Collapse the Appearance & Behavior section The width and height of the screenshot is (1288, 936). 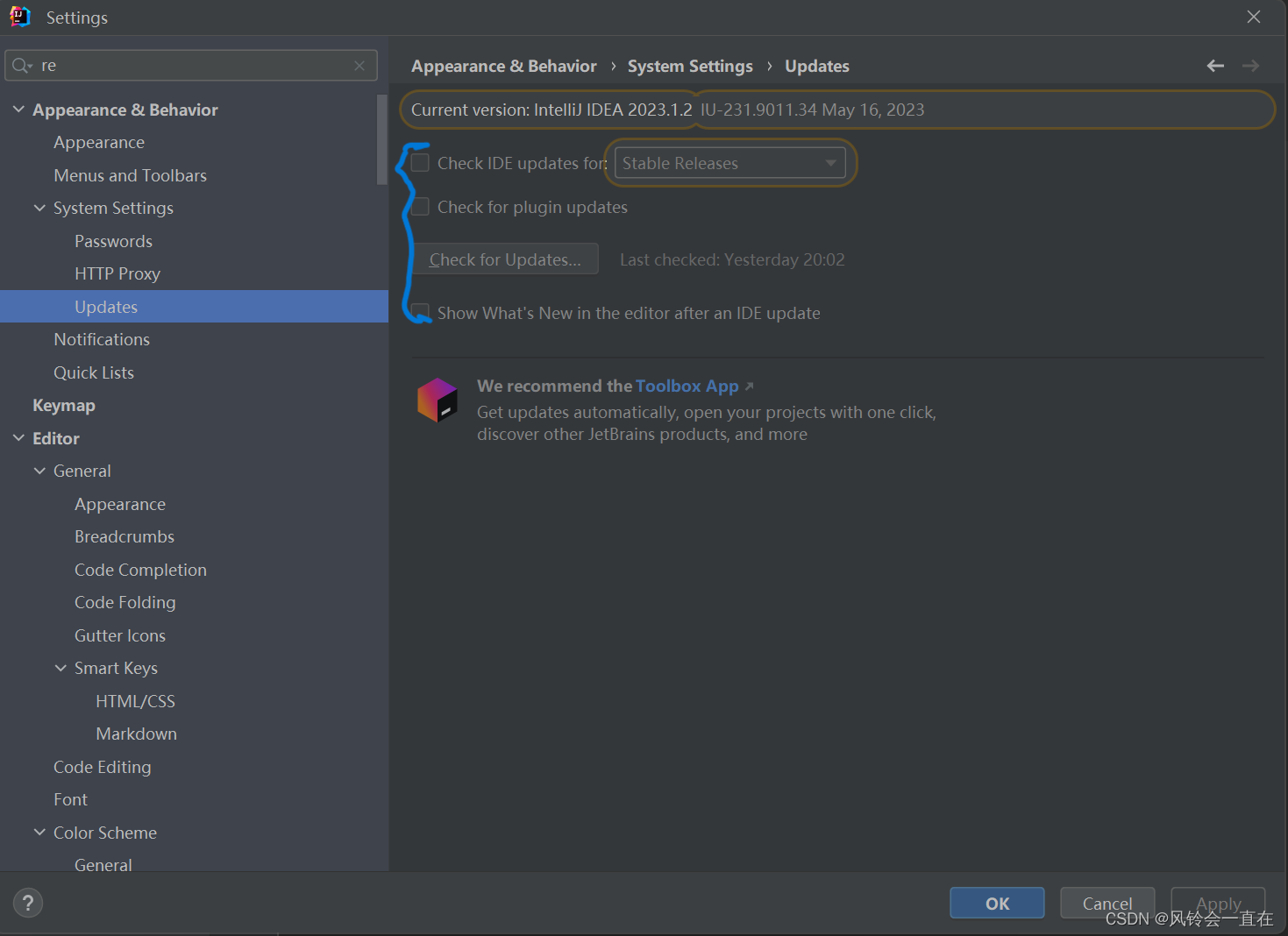tap(18, 110)
